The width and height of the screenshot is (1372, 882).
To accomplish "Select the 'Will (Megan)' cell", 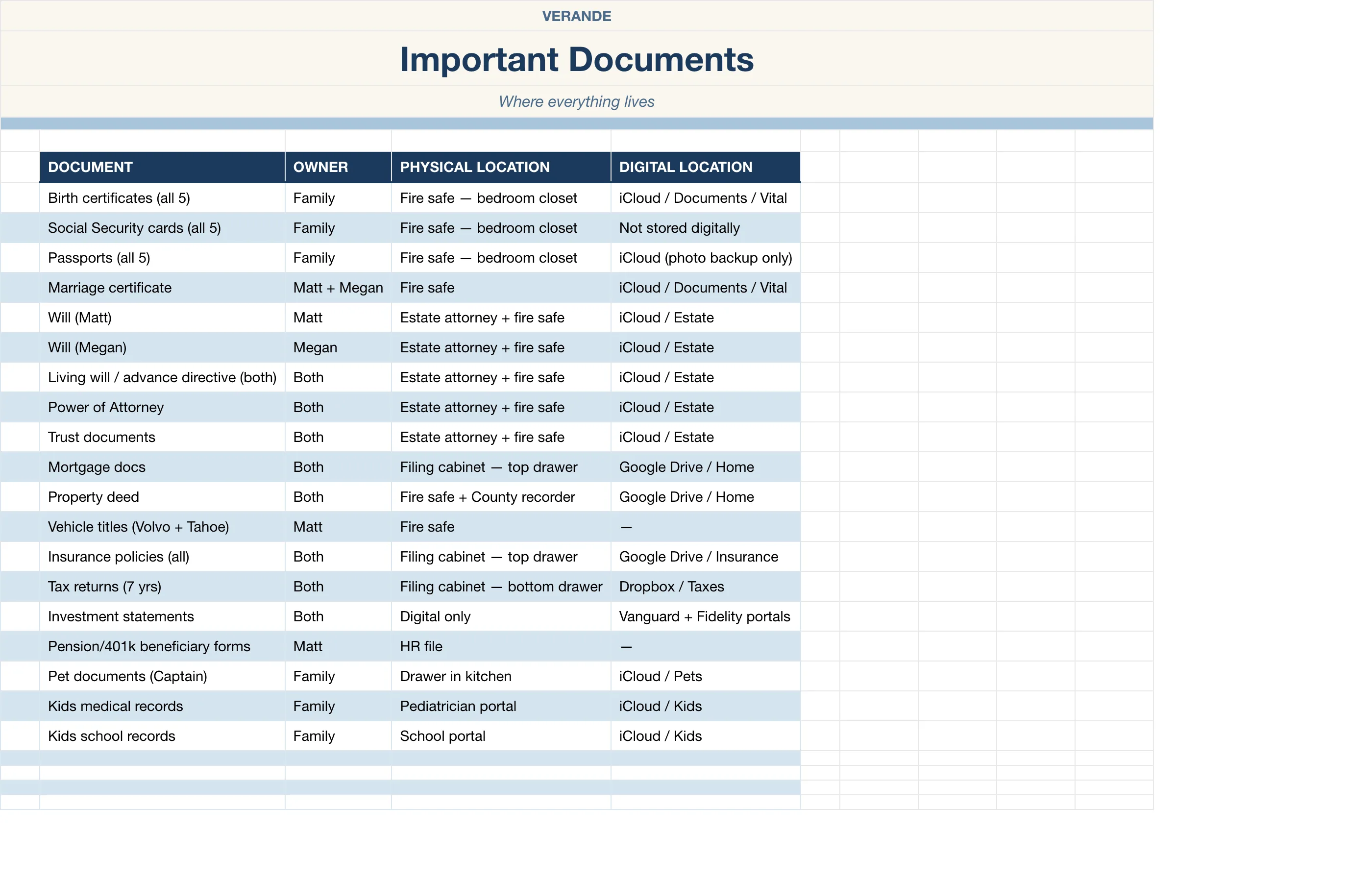I will tap(163, 347).
